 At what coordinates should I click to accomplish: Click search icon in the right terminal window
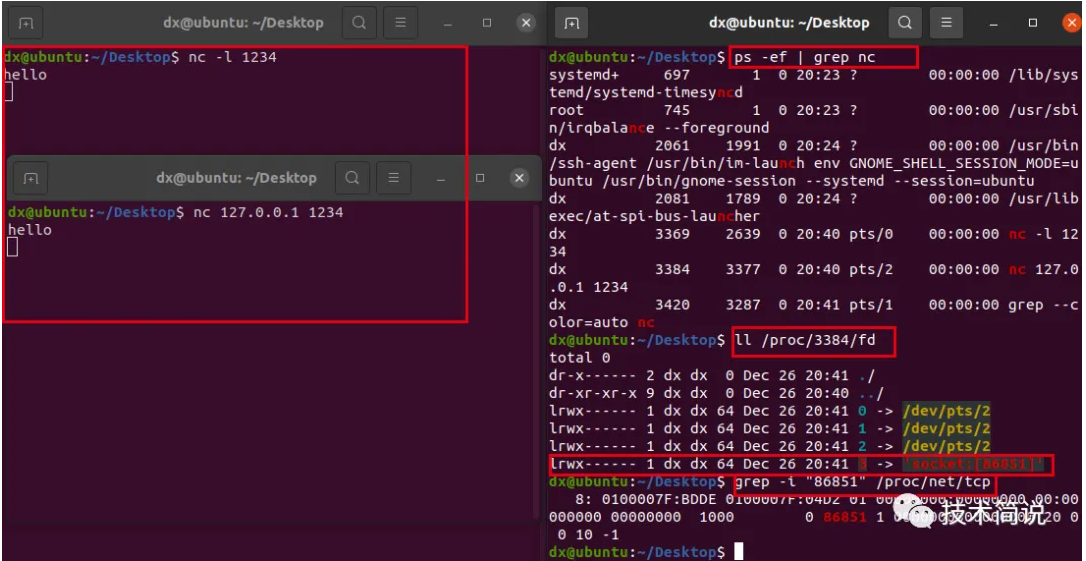(905, 22)
